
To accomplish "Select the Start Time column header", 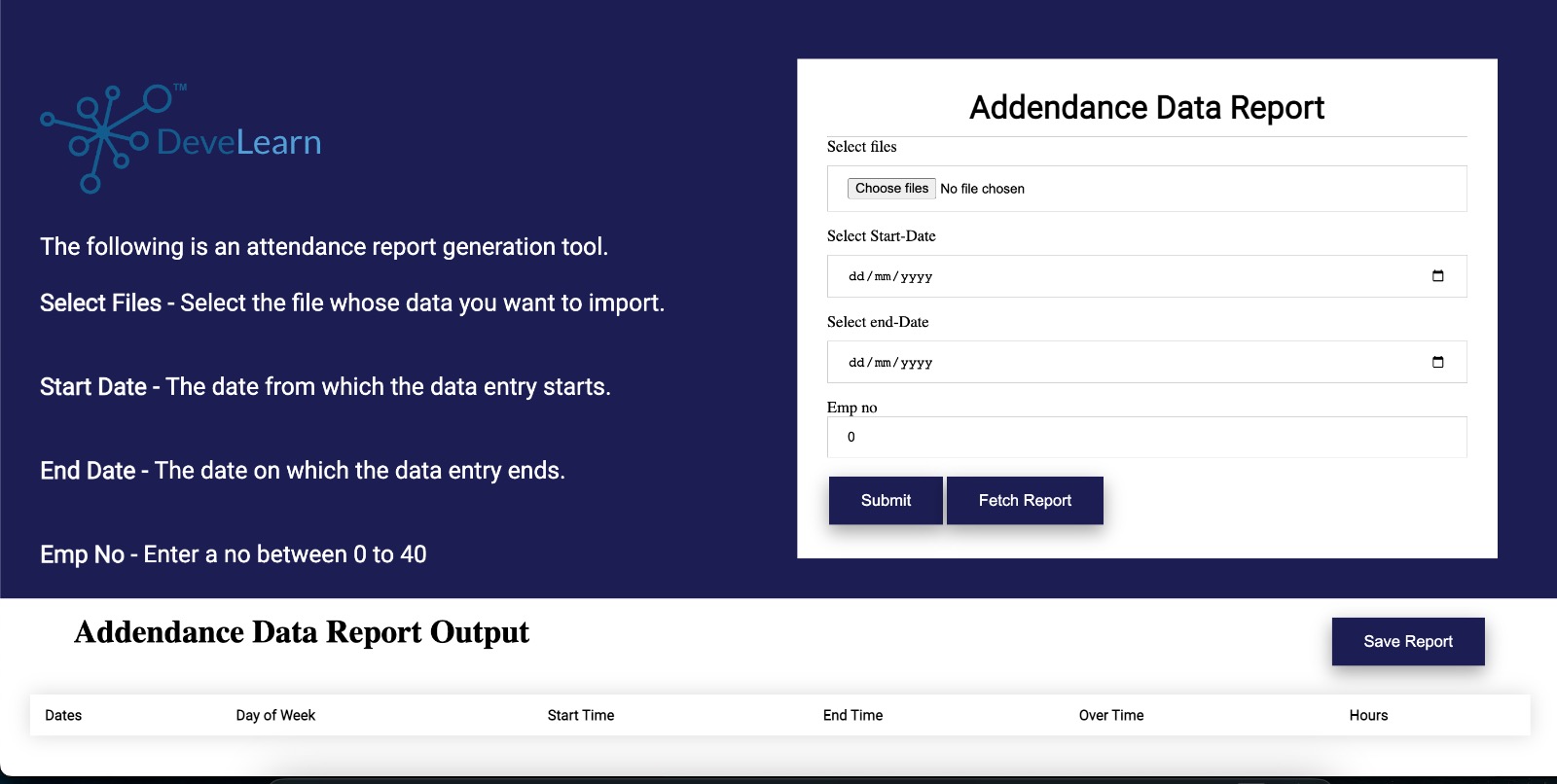I will [581, 715].
